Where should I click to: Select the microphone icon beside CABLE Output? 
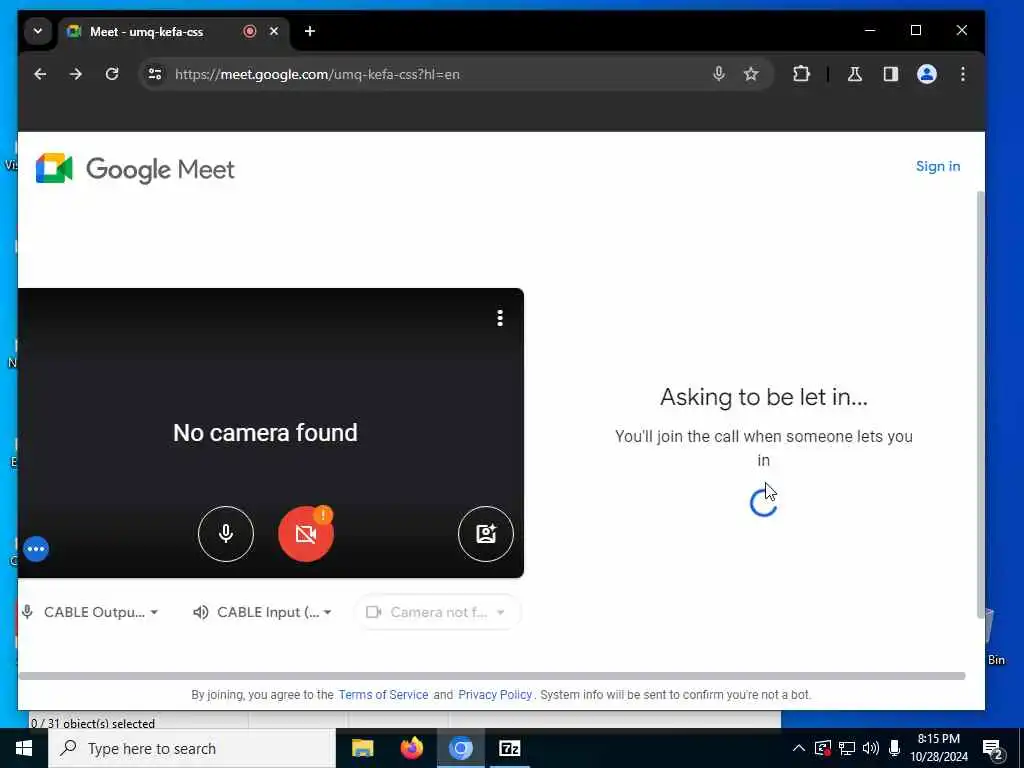click(27, 612)
